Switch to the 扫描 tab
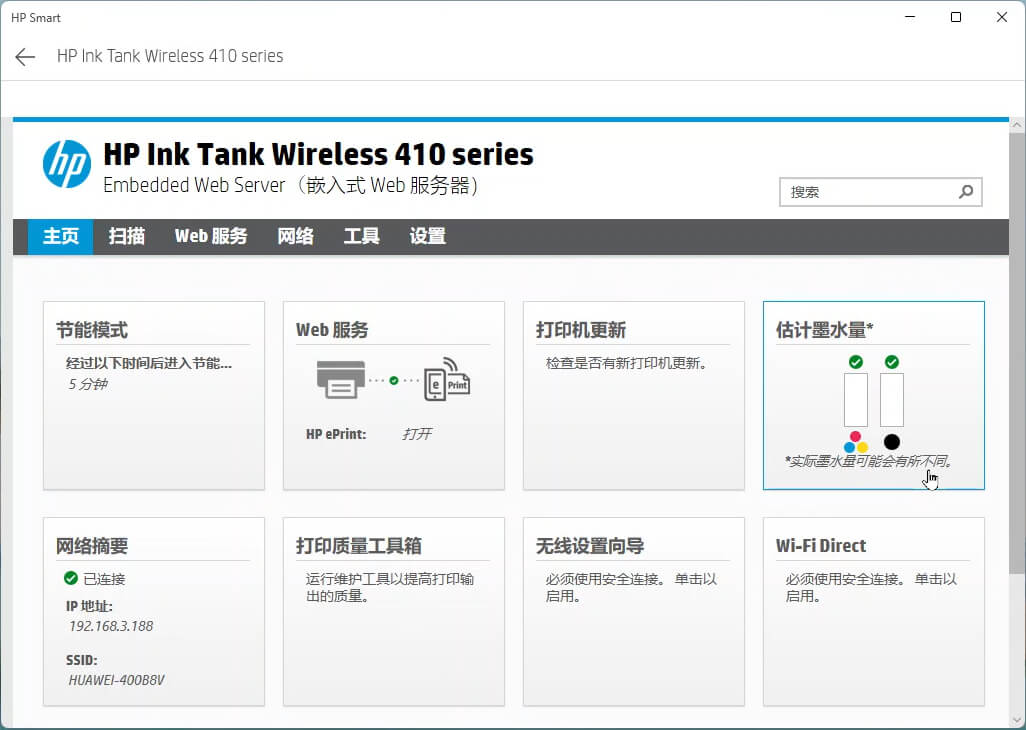The height and width of the screenshot is (730, 1026). (x=126, y=236)
